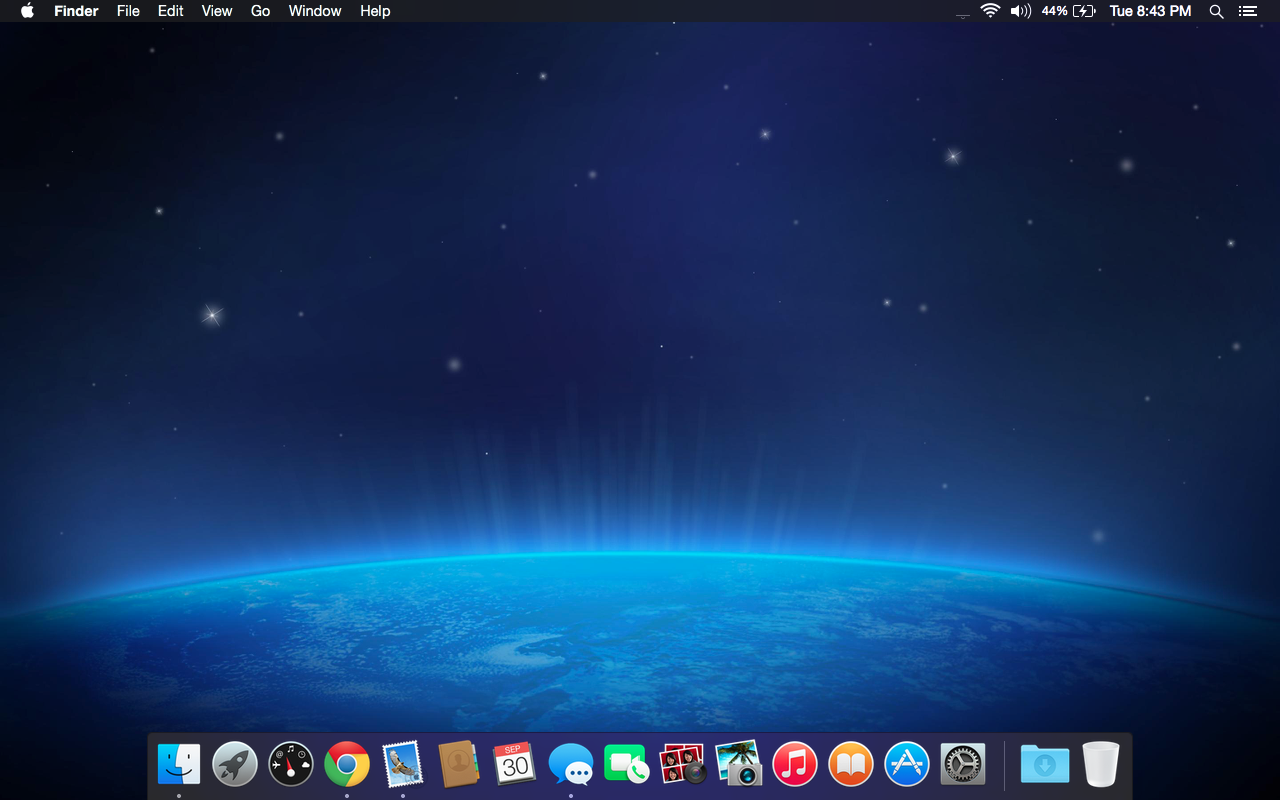The height and width of the screenshot is (800, 1280).
Task: Open the Trash in the Dock
Action: click(1101, 765)
